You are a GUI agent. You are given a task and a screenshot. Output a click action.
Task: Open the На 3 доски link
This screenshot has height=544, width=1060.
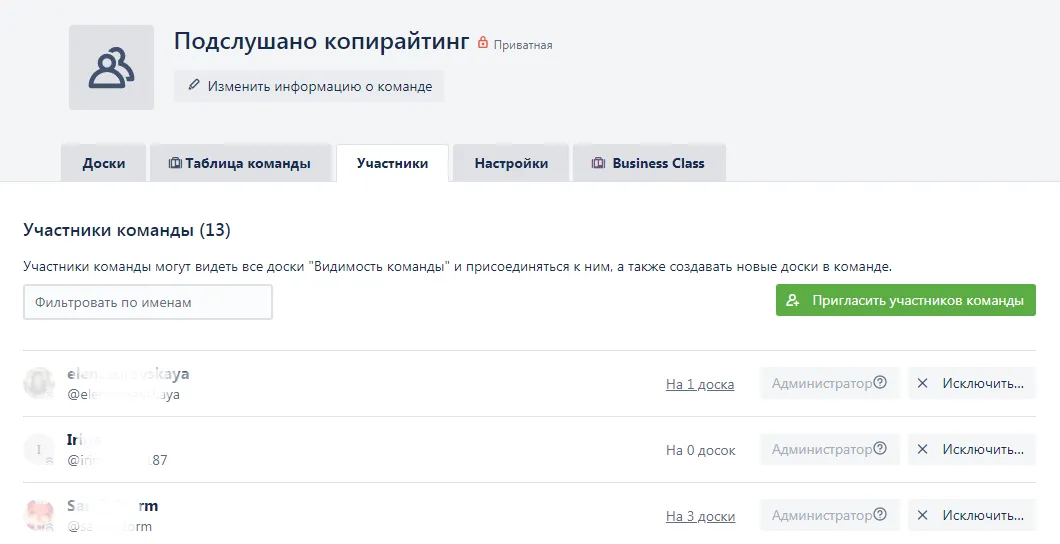pos(700,516)
